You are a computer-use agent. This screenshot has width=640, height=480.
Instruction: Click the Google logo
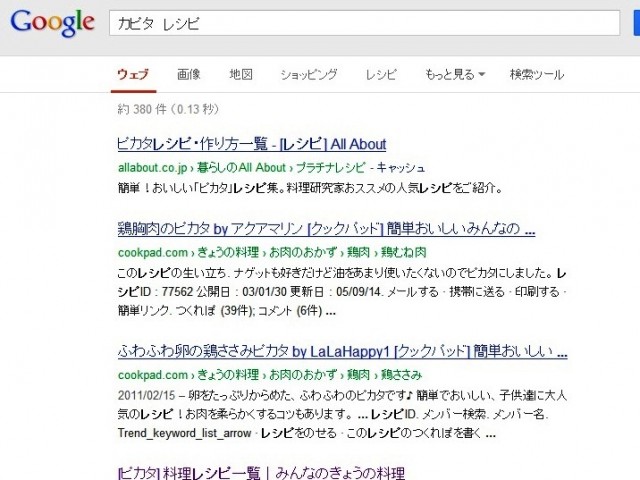[x=52, y=23]
